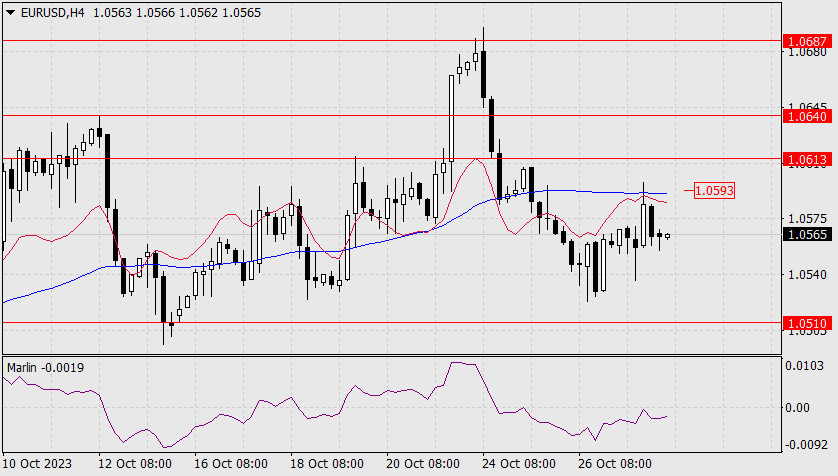
Task: Select the -0.0092 Marlin scale value
Action: pyautogui.click(x=804, y=444)
